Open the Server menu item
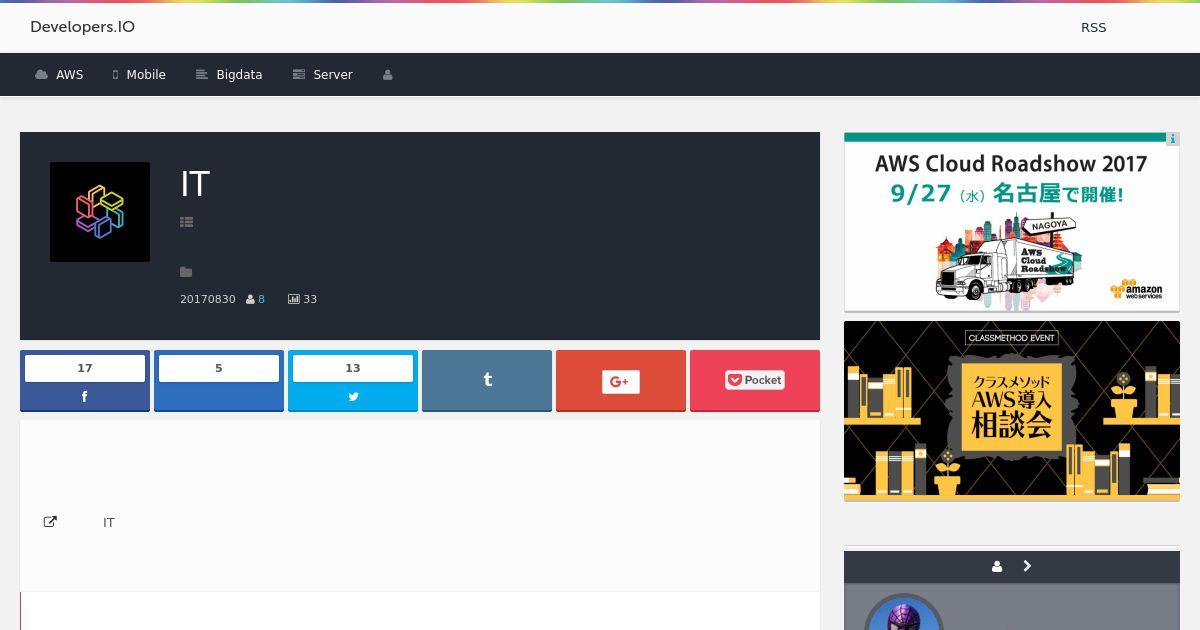This screenshot has width=1200, height=630. (x=322, y=75)
